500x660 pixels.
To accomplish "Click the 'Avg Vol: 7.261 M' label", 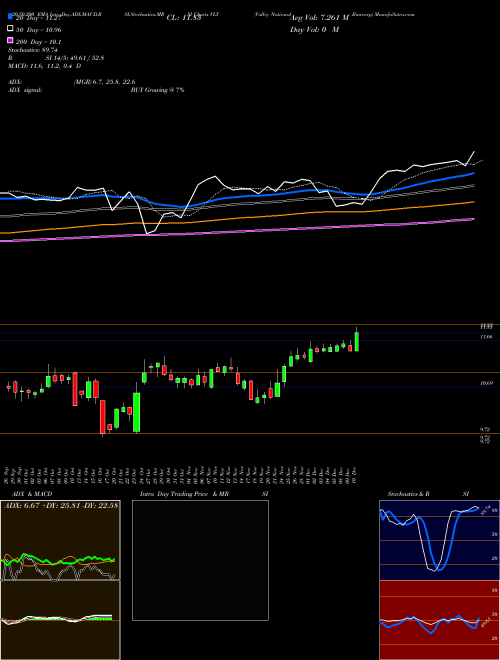I will click(319, 18).
